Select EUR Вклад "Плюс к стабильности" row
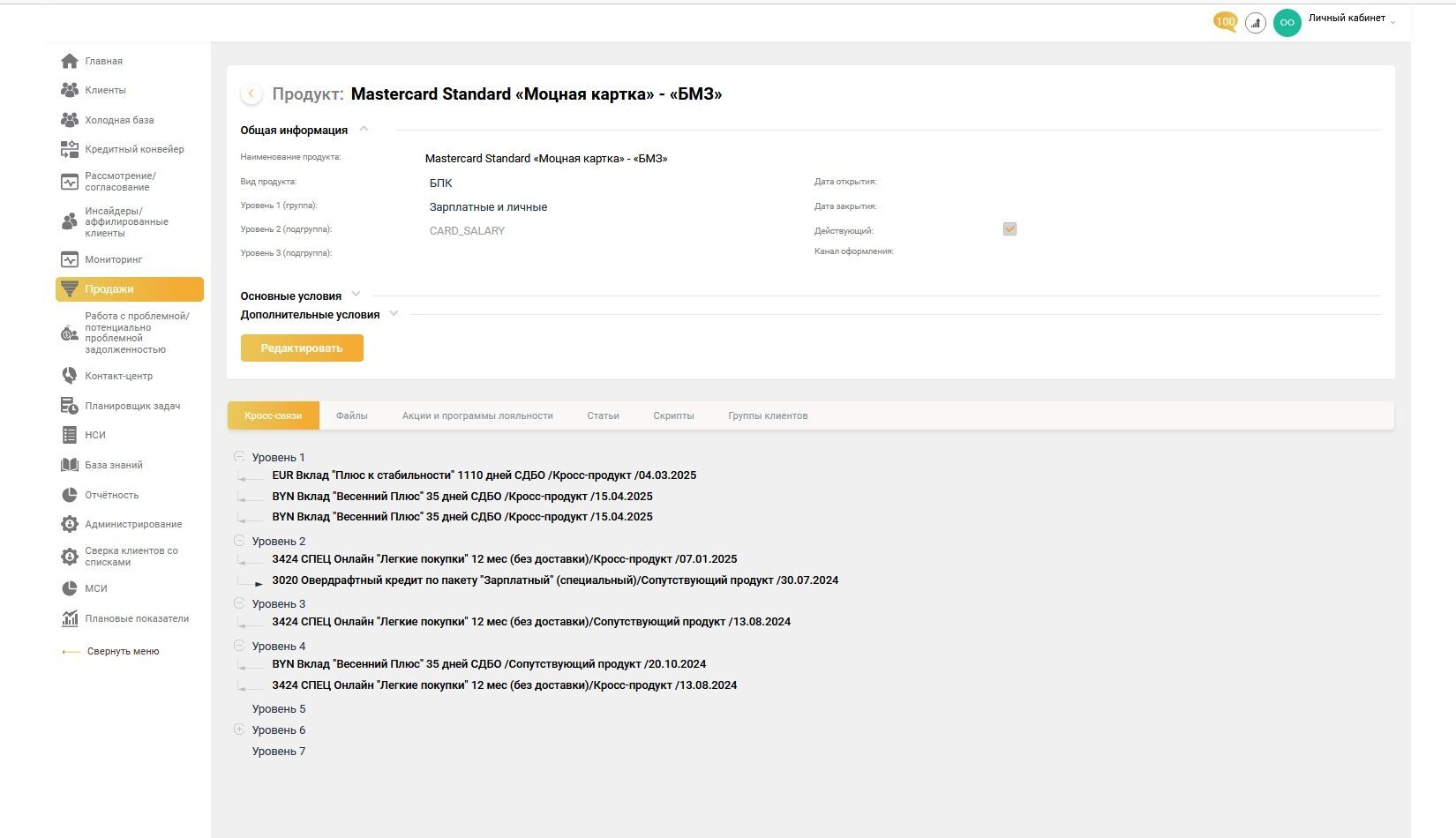This screenshot has width=1456, height=838. 484,475
